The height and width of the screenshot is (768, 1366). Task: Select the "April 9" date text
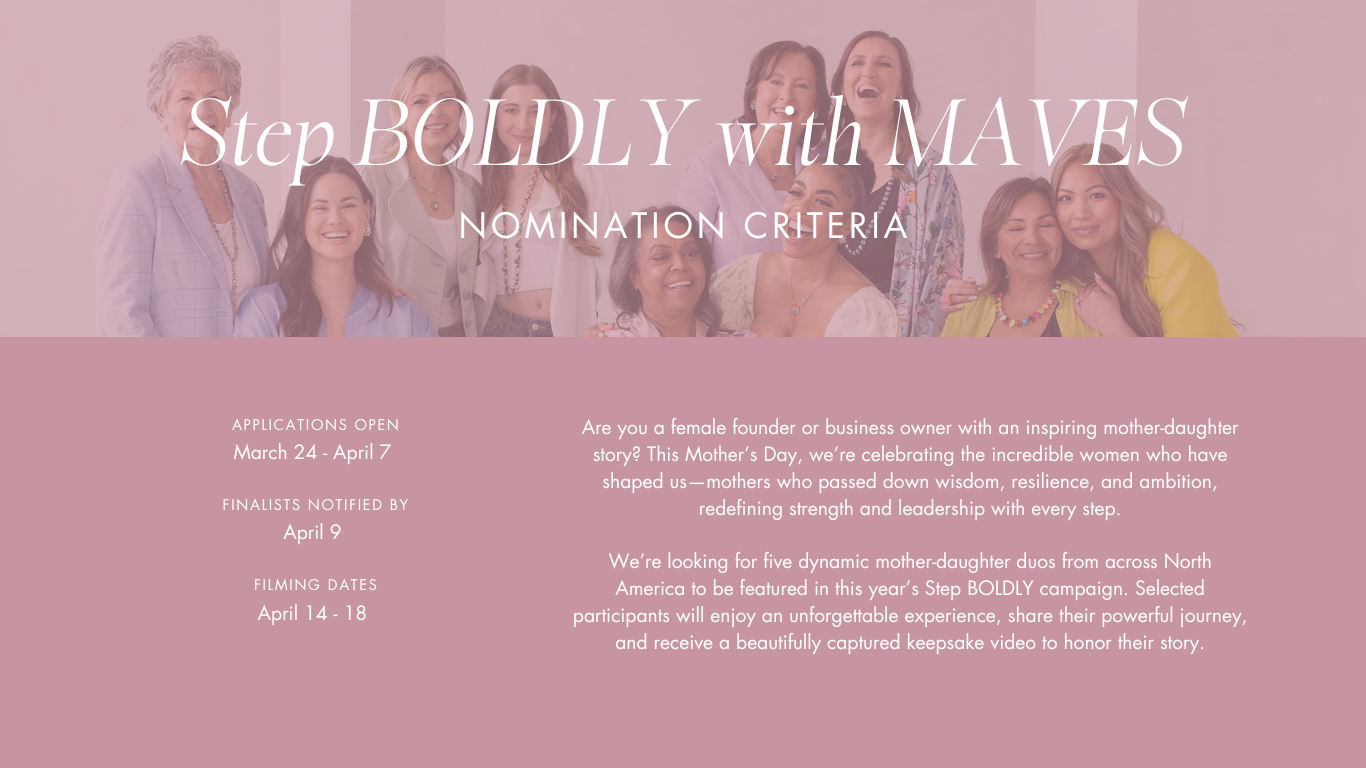click(x=312, y=532)
